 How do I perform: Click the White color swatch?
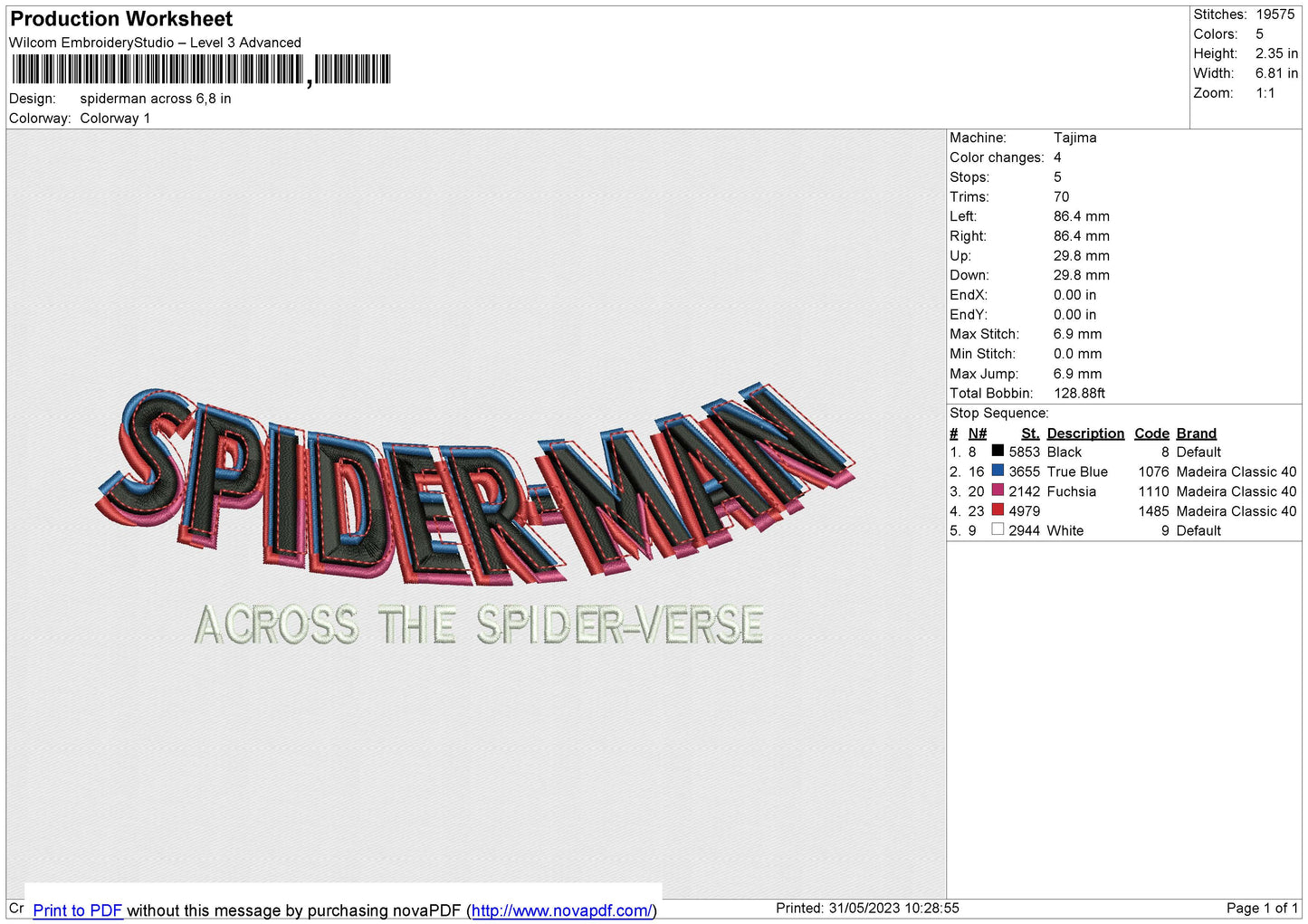(x=998, y=529)
